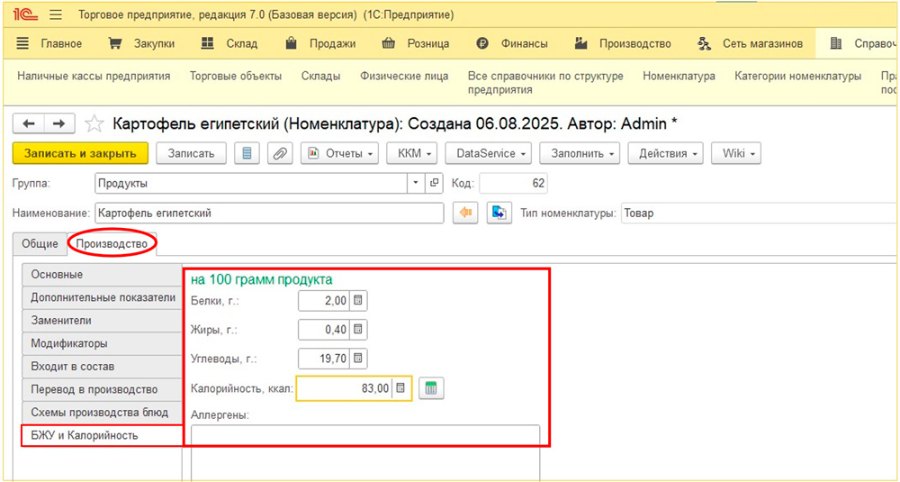
Task: Open calculator for the Углеводы field
Action: (358, 358)
